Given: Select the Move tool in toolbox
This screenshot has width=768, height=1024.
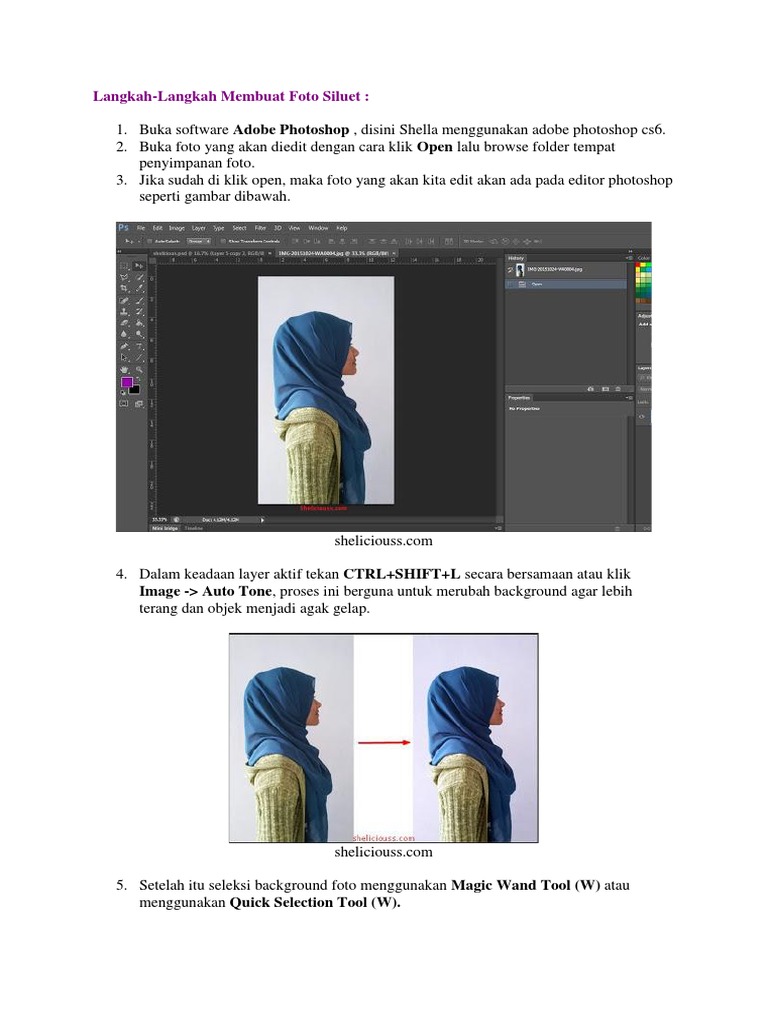Looking at the screenshot, I should [x=139, y=266].
